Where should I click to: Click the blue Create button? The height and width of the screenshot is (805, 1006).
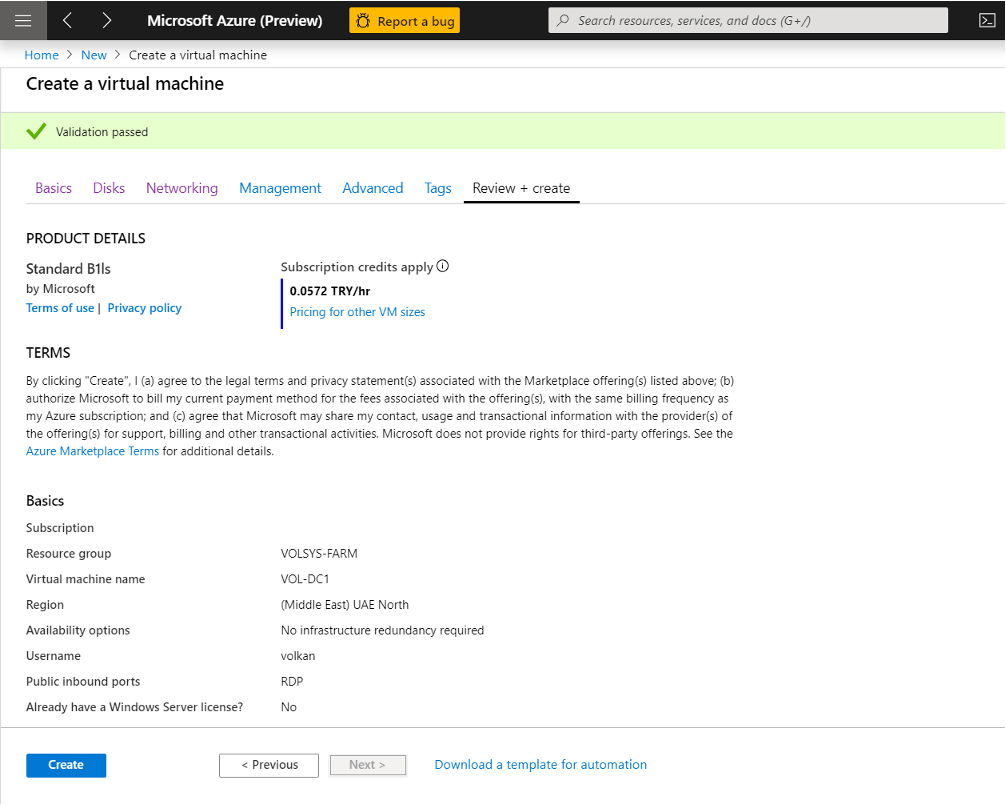[66, 765]
